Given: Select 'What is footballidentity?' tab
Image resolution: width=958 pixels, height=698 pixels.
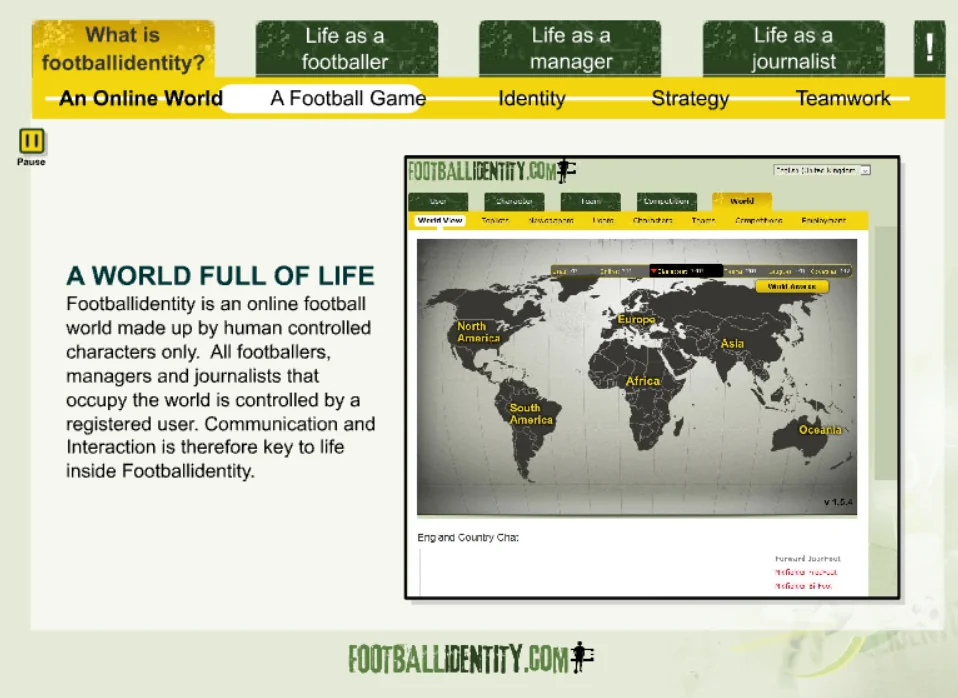Looking at the screenshot, I should point(123,49).
